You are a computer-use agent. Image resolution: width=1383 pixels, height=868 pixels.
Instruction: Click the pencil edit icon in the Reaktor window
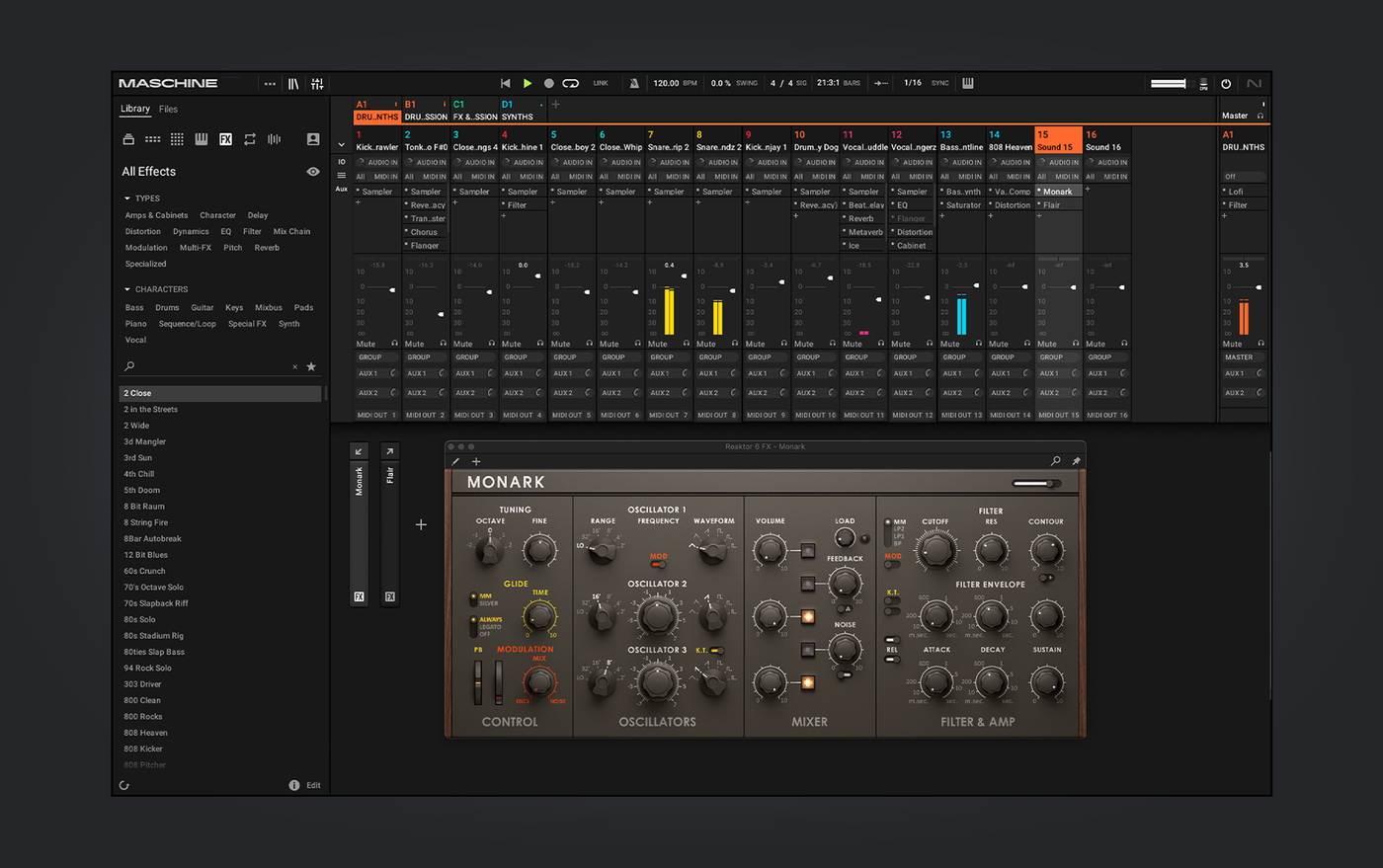click(x=455, y=461)
